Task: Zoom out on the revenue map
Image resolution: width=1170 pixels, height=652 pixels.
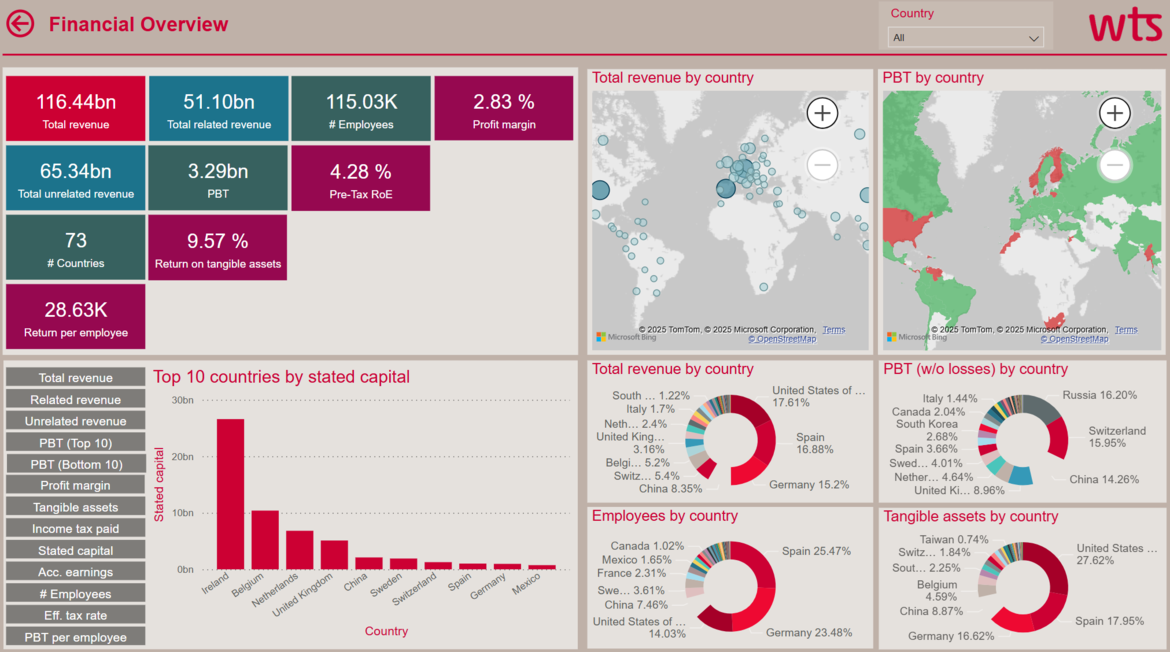Action: coord(822,164)
